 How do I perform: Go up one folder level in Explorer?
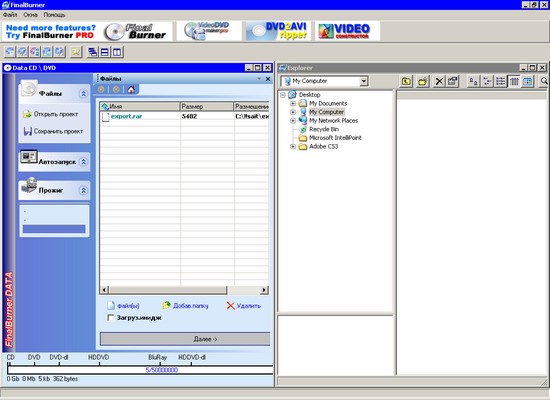pyautogui.click(x=406, y=81)
